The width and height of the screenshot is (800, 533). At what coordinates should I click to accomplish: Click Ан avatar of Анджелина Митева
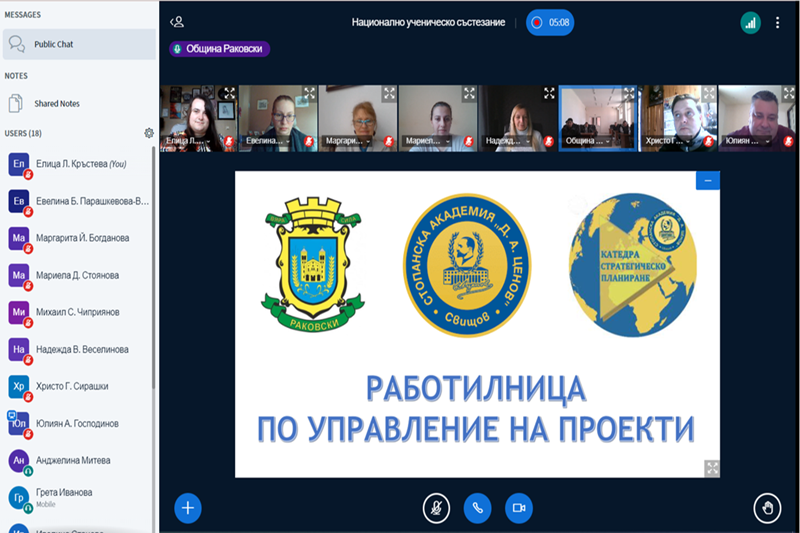point(19,461)
